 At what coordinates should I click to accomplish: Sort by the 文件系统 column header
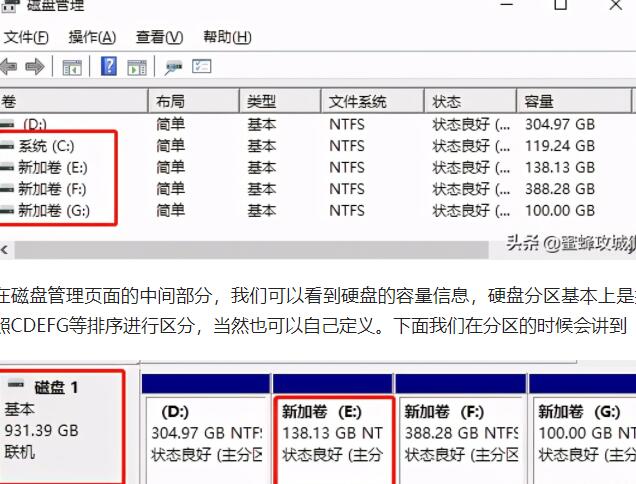pos(373,101)
